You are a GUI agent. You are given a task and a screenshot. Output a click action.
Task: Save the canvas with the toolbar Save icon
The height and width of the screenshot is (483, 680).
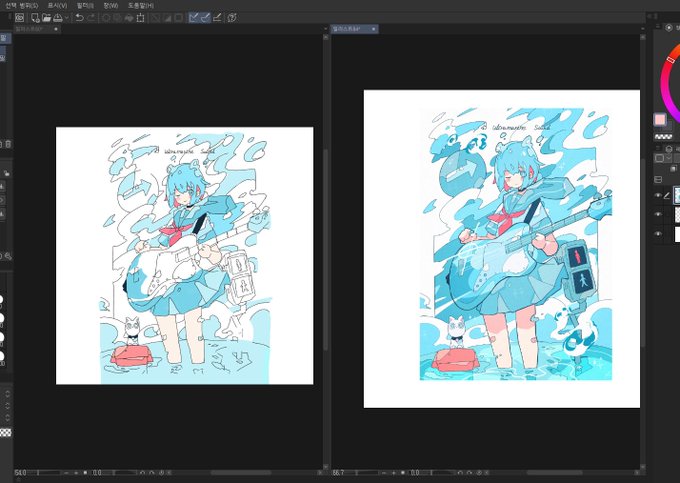coord(57,18)
